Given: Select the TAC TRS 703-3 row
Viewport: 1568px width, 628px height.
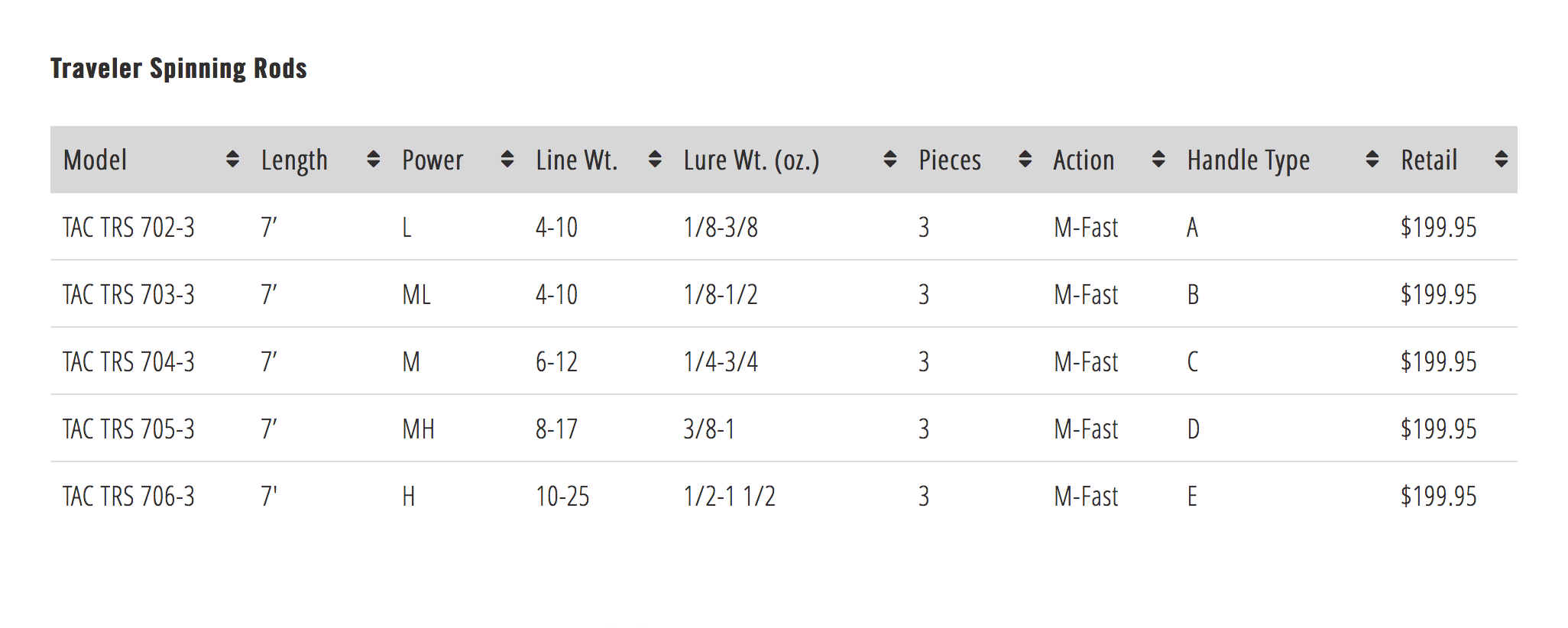Looking at the screenshot, I should 128,295.
